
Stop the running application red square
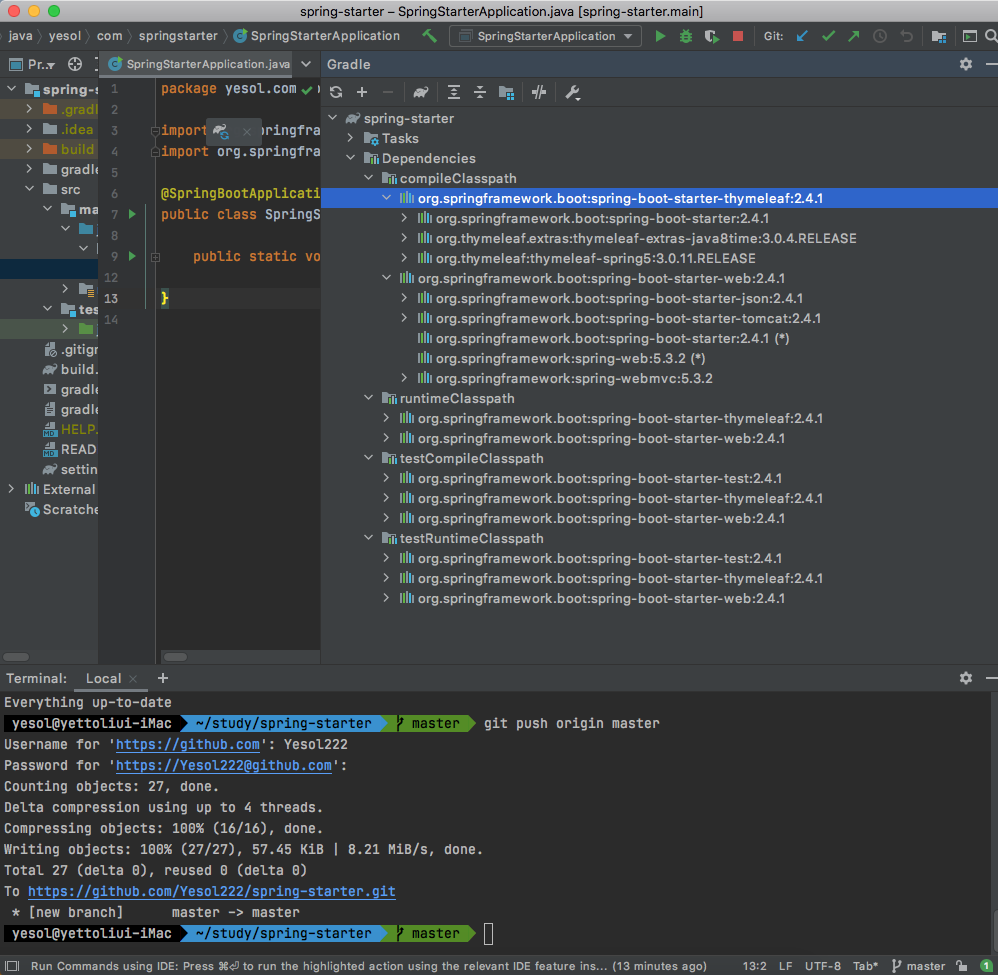(x=738, y=36)
